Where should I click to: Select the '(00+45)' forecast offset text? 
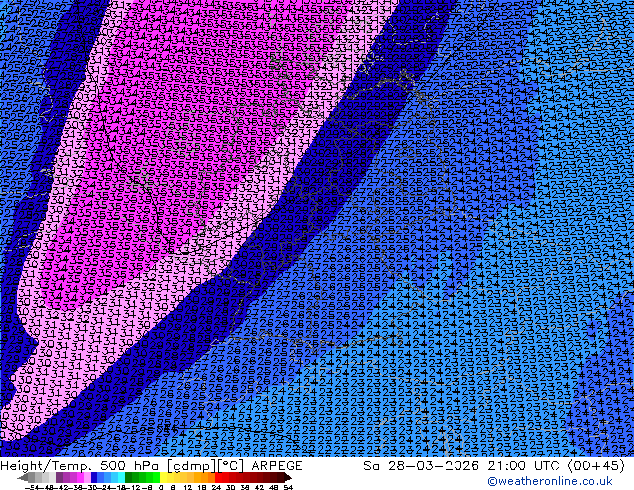[x=596, y=466]
